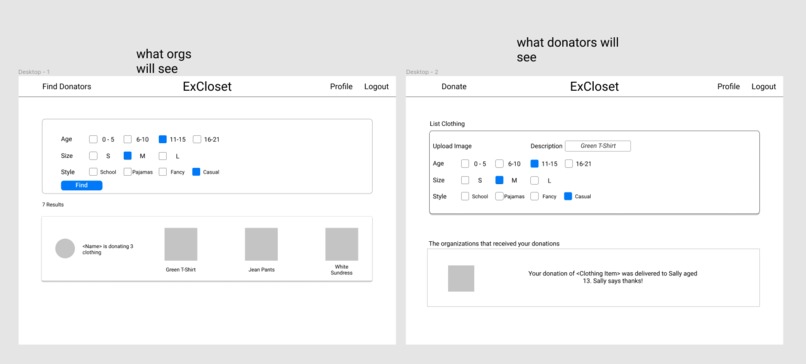Check Fancy style in Find Donators filter

(x=162, y=172)
